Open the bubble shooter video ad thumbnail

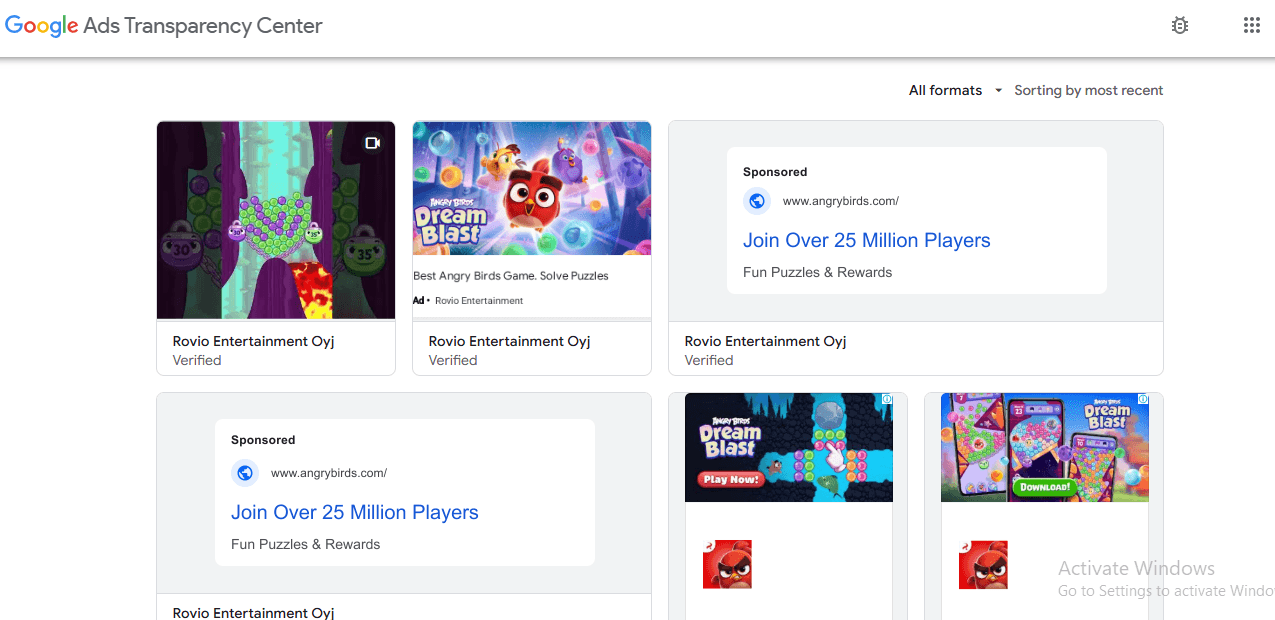click(276, 220)
